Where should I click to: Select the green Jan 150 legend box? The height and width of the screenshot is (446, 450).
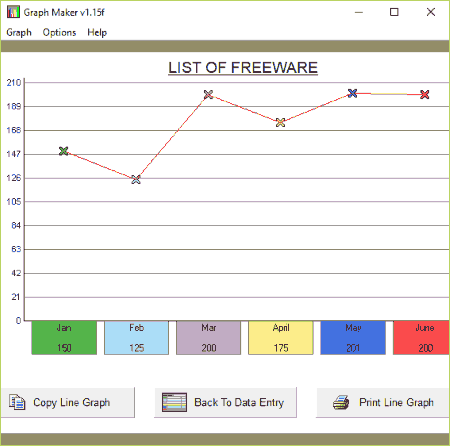(x=64, y=338)
